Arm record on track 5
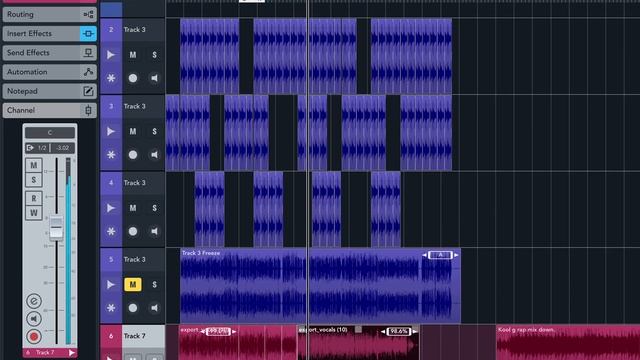The image size is (640, 360). click(x=133, y=308)
